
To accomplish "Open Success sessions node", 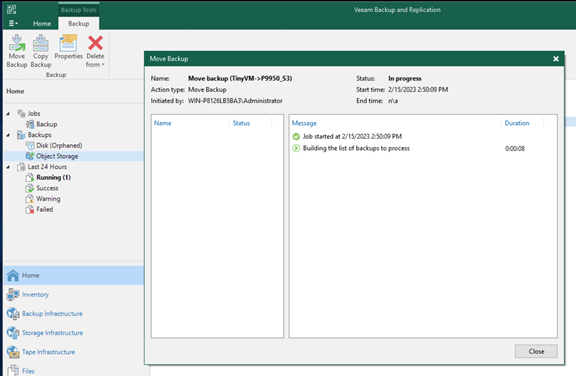I will pos(47,188).
